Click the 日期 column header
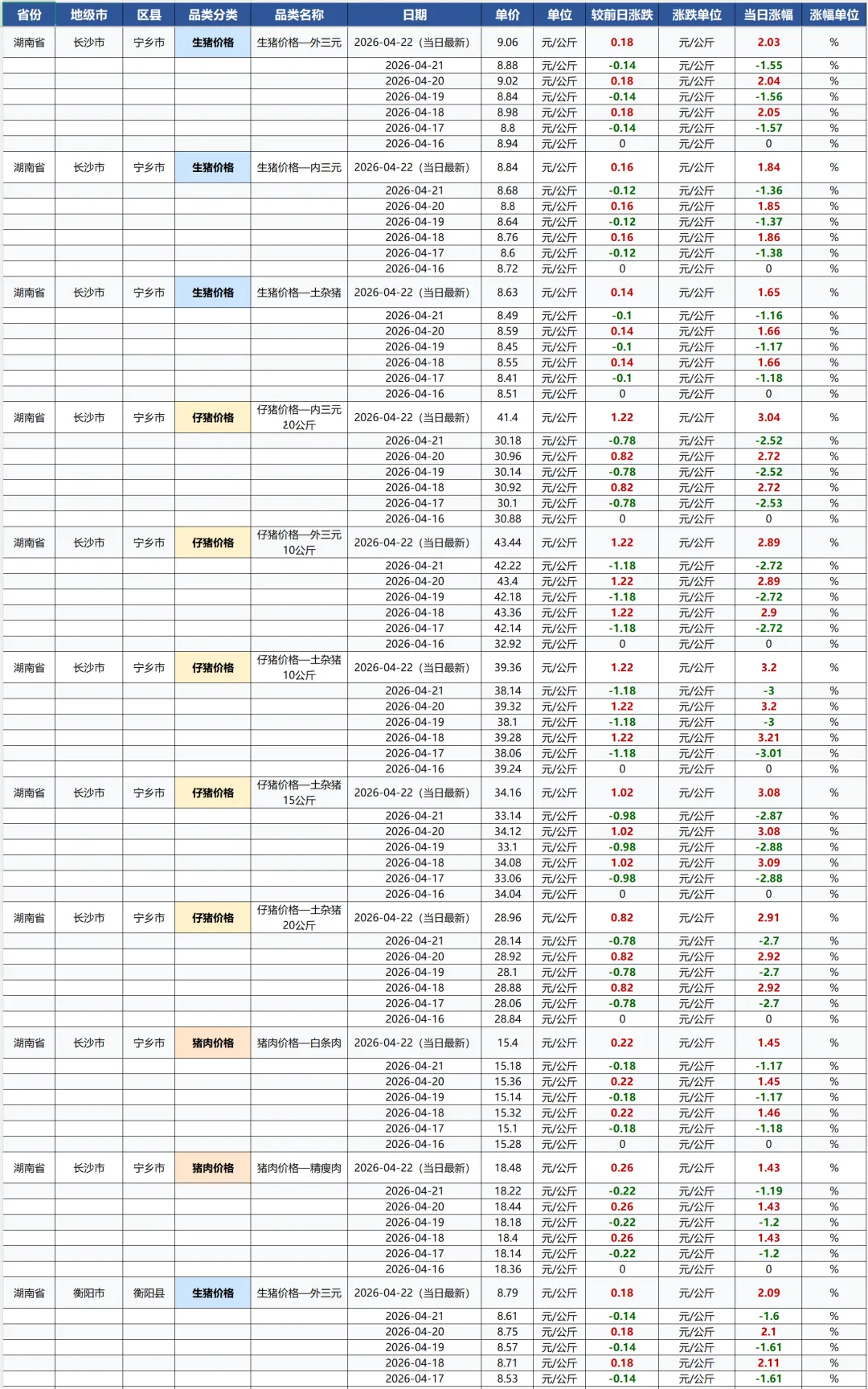Image resolution: width=868 pixels, height=1389 pixels. pyautogui.click(x=415, y=14)
